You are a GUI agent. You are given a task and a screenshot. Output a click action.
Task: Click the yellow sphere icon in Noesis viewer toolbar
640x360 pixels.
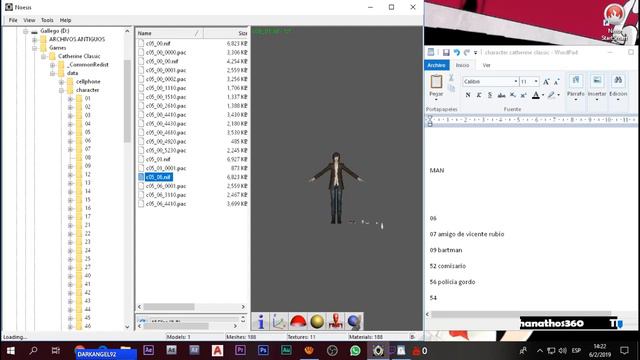(x=317, y=322)
